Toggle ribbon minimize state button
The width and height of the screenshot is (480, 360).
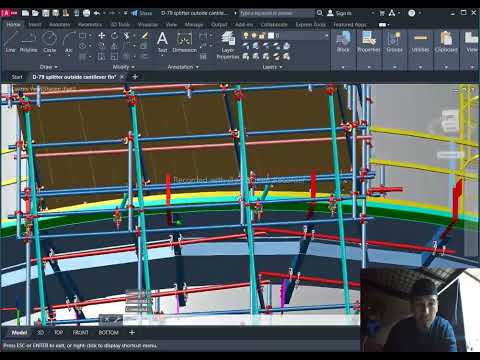(x=382, y=25)
